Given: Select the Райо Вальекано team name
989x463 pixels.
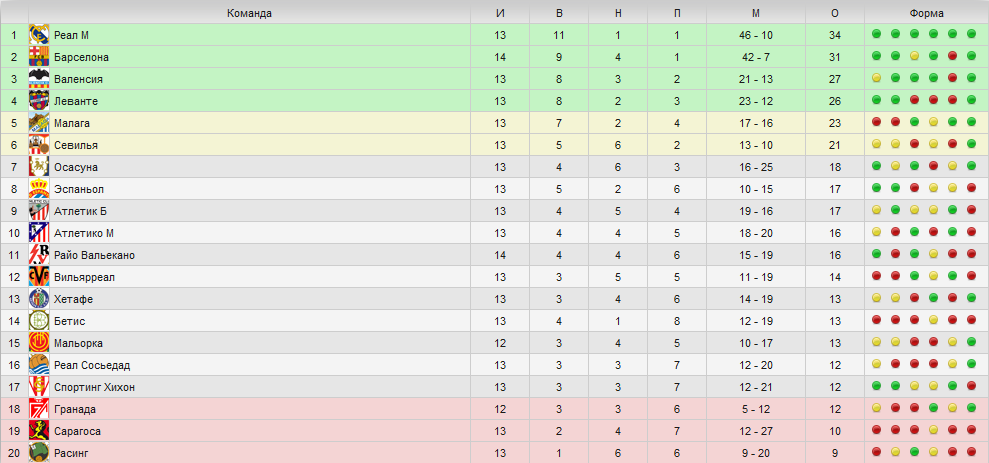Looking at the screenshot, I should tap(94, 255).
